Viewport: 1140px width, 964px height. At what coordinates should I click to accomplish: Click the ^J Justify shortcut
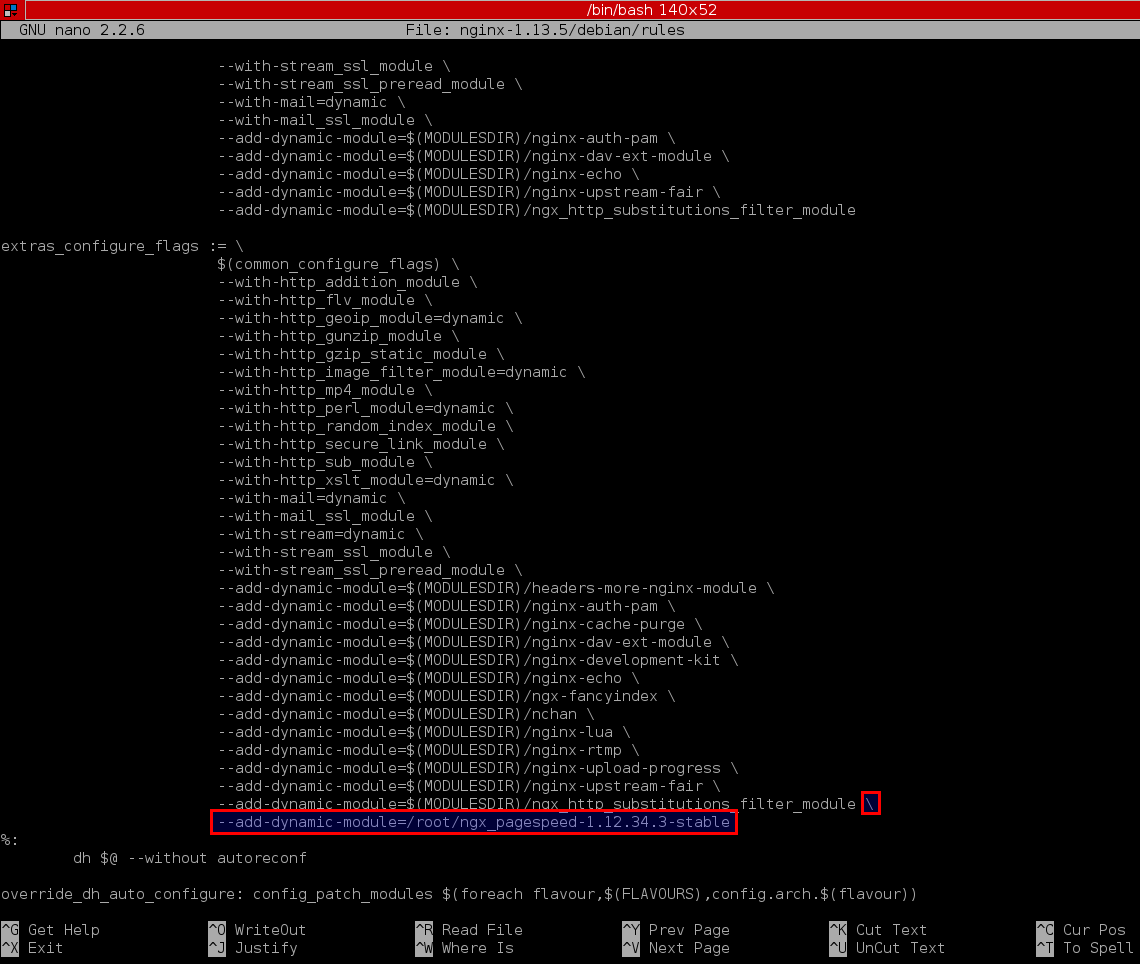pos(253,948)
